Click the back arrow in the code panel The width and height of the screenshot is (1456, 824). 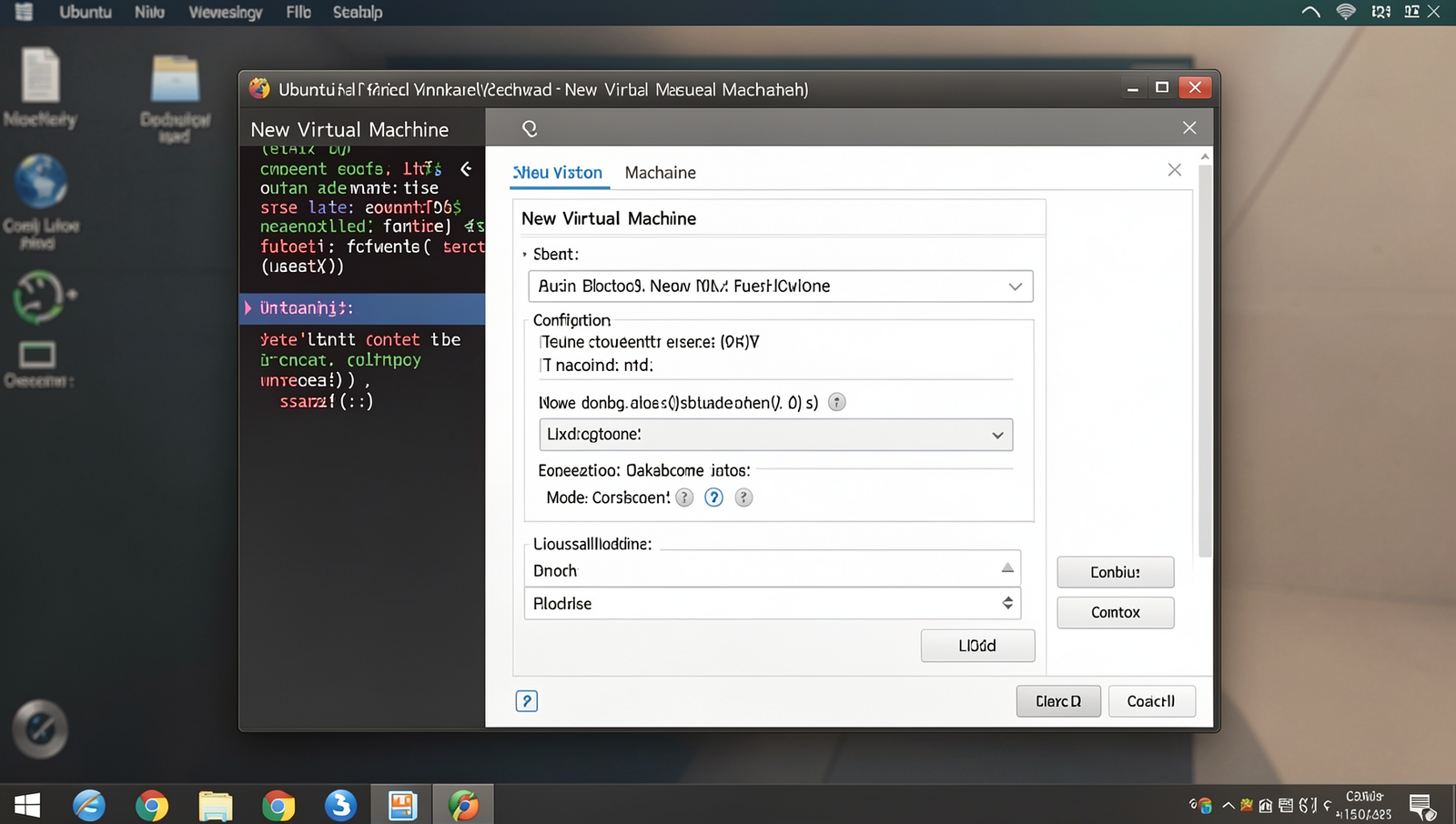466,168
